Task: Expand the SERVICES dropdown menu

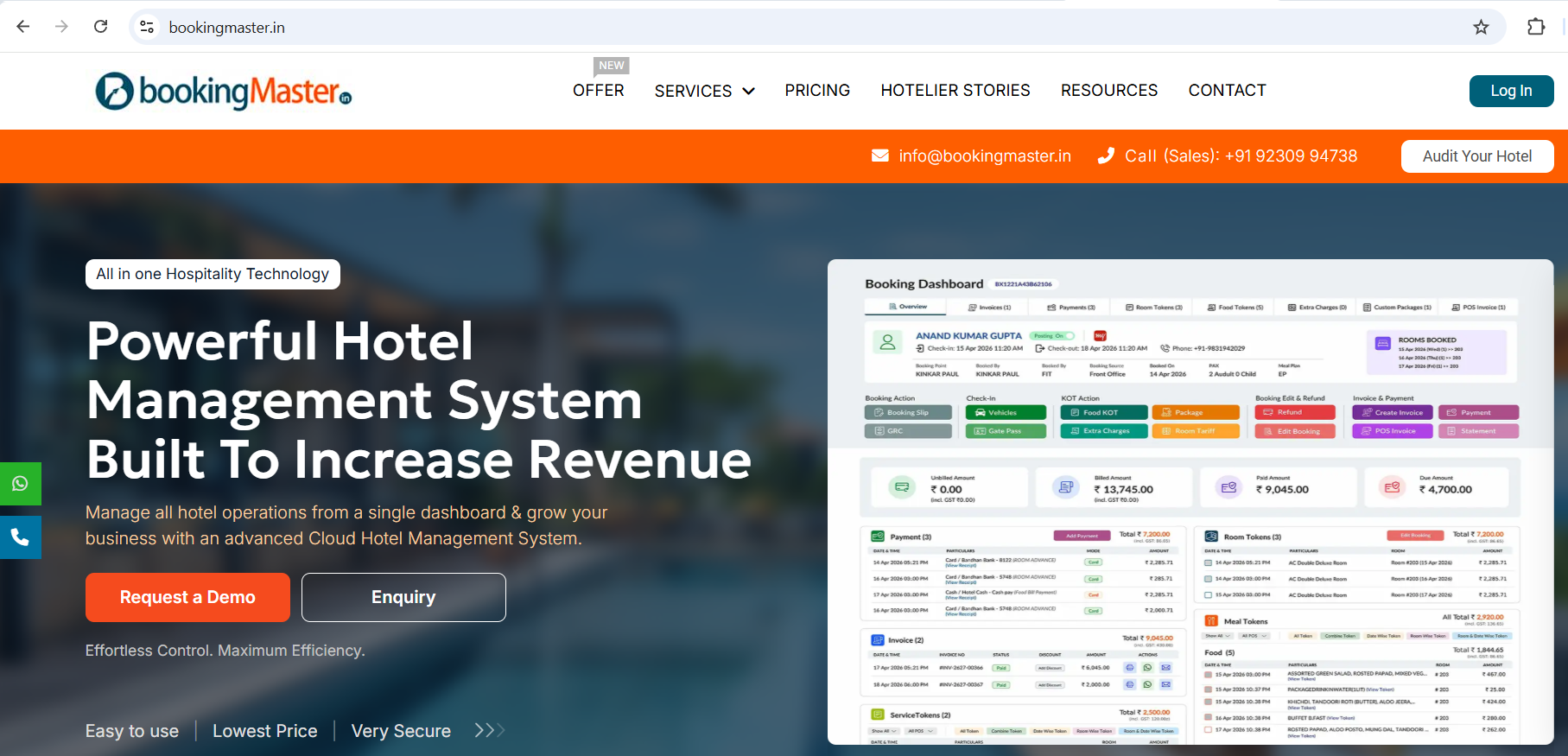Action: (x=704, y=91)
